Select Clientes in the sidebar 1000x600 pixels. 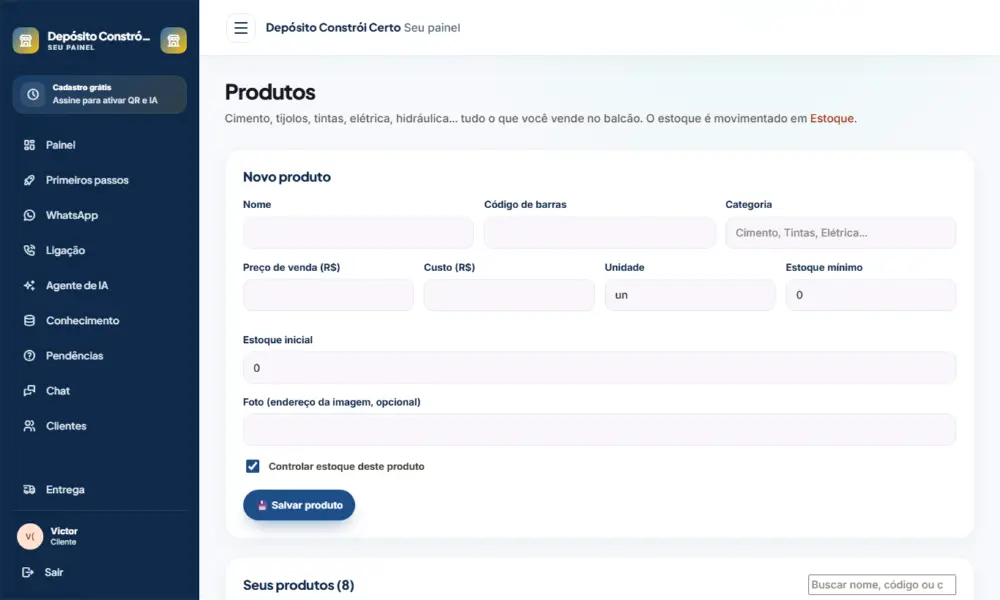[x=99, y=425]
